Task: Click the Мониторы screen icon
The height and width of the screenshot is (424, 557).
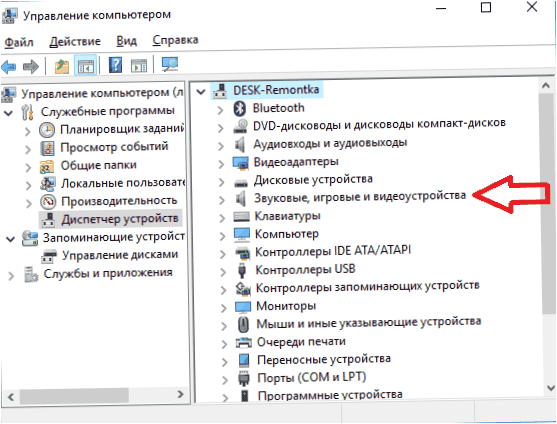Action: [243, 307]
